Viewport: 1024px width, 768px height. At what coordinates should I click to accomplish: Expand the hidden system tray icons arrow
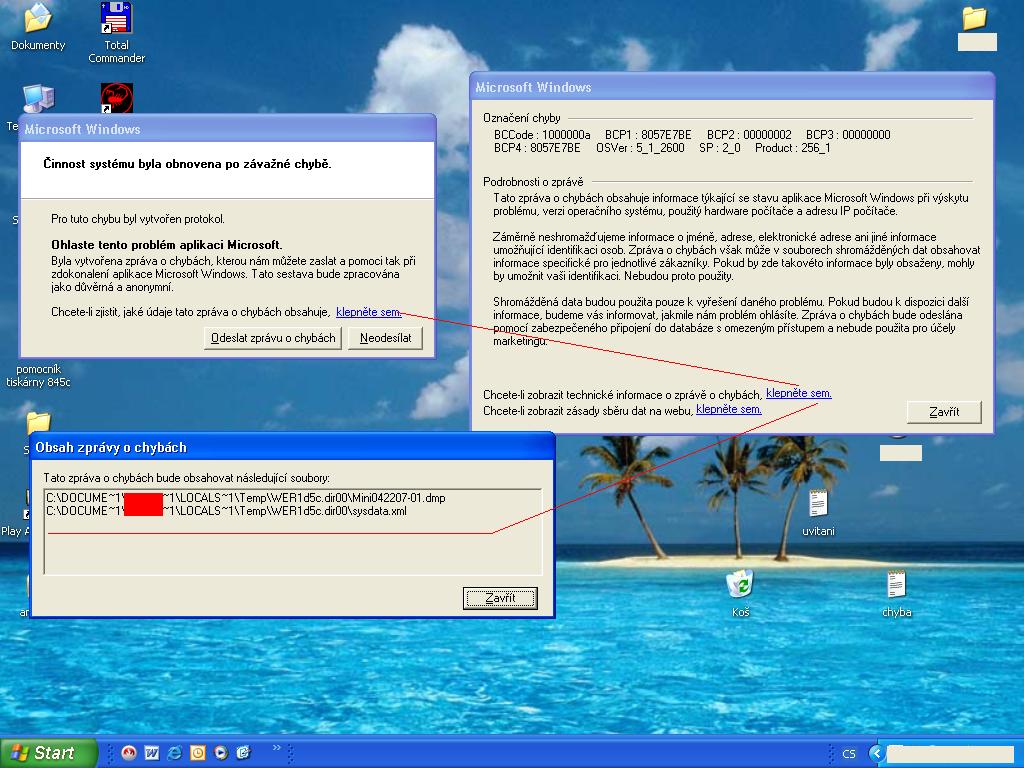[x=877, y=754]
